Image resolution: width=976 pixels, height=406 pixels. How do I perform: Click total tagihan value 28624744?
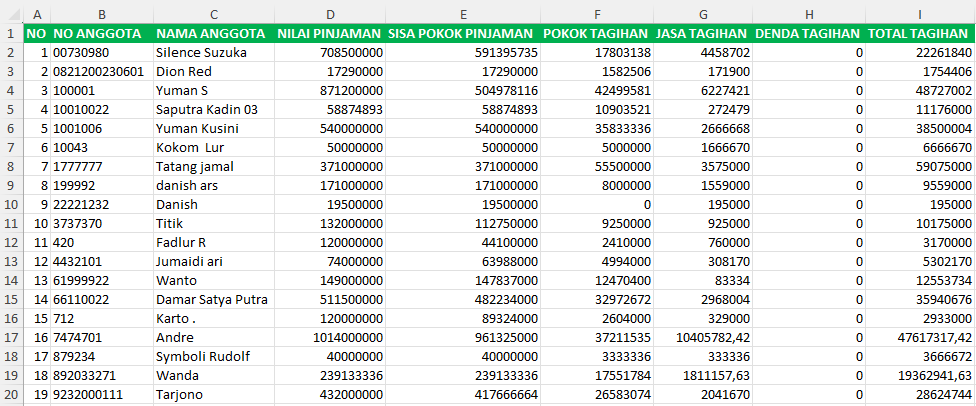tap(920, 394)
